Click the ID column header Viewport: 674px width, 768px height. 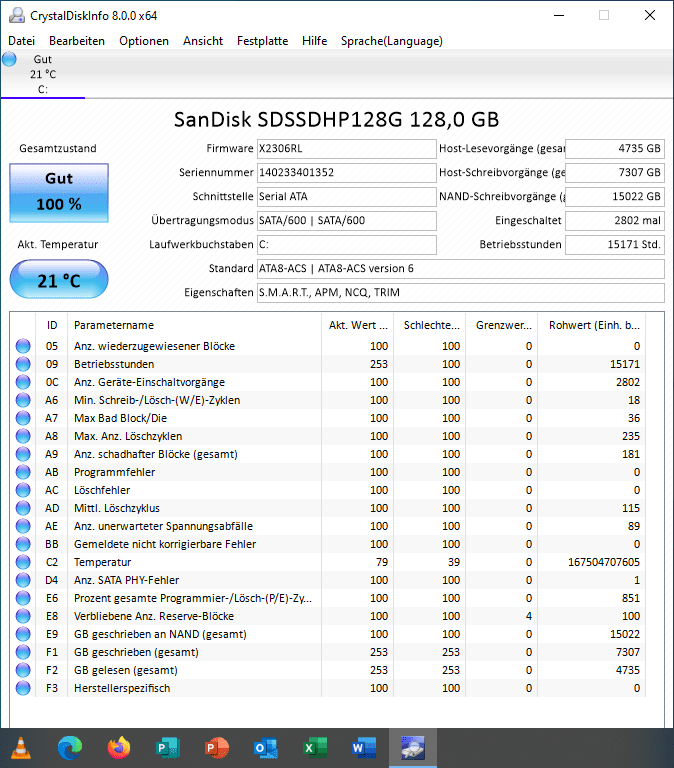pyautogui.click(x=52, y=325)
